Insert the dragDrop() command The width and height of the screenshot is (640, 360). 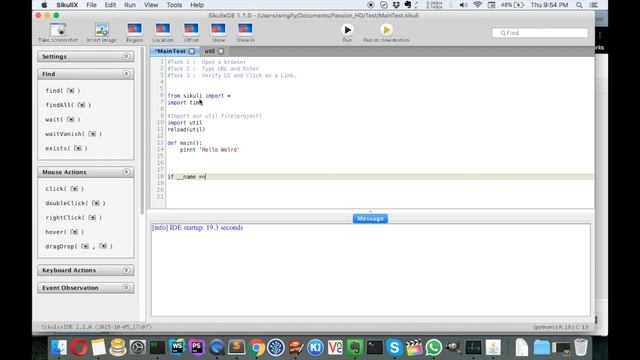[x=79, y=246]
